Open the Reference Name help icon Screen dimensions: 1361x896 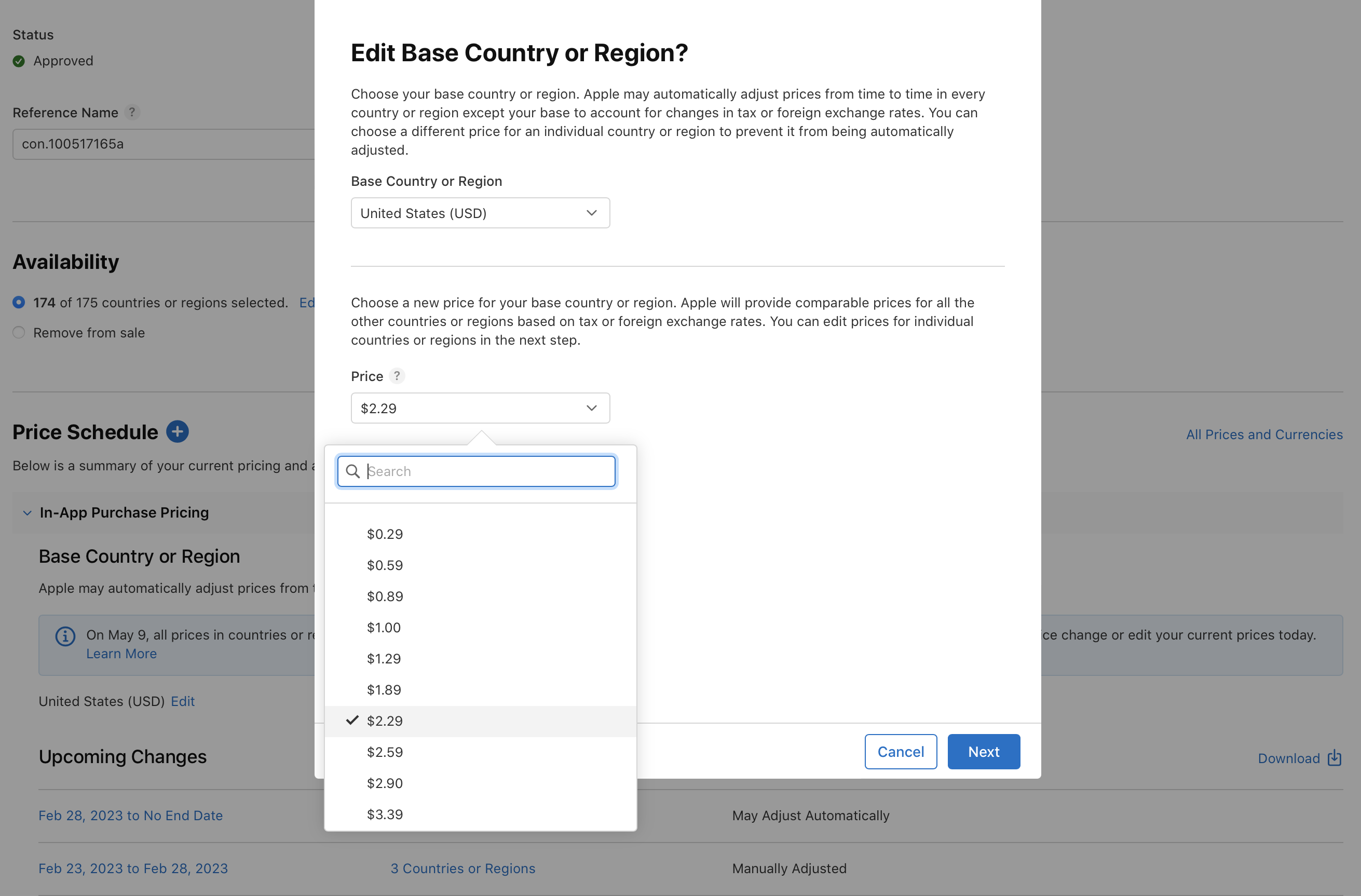(133, 113)
